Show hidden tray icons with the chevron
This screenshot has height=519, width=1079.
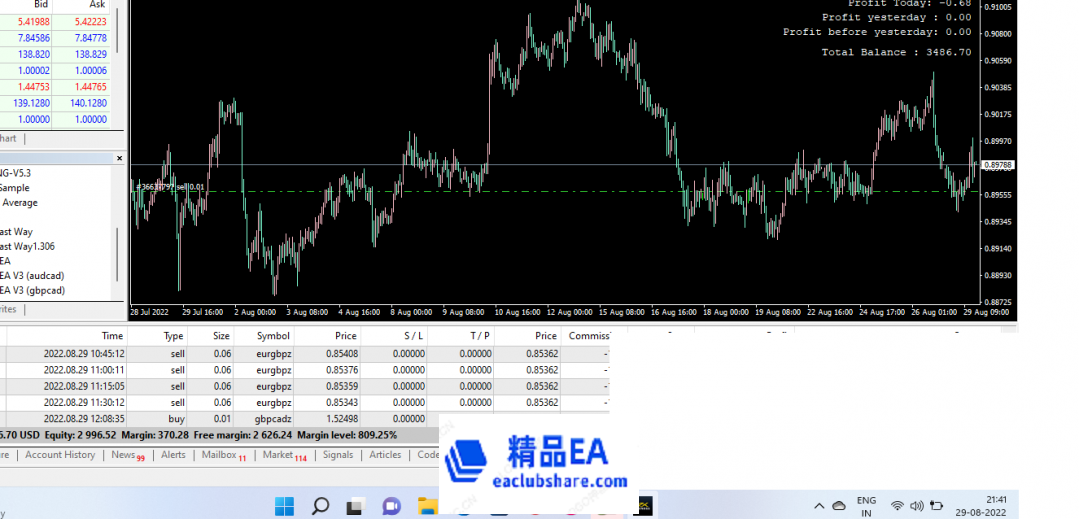tap(819, 506)
